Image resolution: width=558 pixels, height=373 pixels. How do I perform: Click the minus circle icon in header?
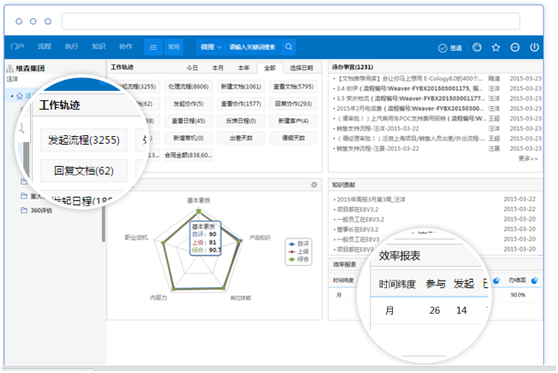point(515,47)
